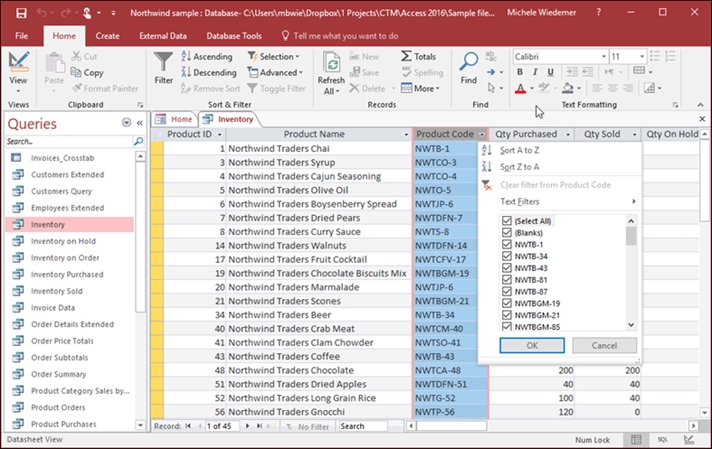Switch to the Create ribbon tab
Image resolution: width=712 pixels, height=449 pixels.
pyautogui.click(x=108, y=36)
